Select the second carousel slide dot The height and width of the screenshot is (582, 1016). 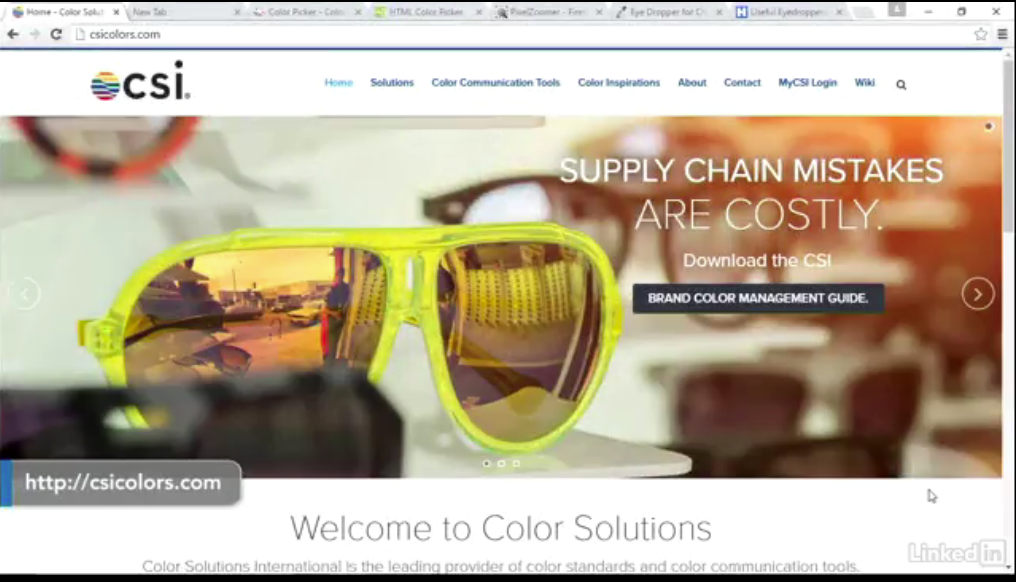click(501, 463)
